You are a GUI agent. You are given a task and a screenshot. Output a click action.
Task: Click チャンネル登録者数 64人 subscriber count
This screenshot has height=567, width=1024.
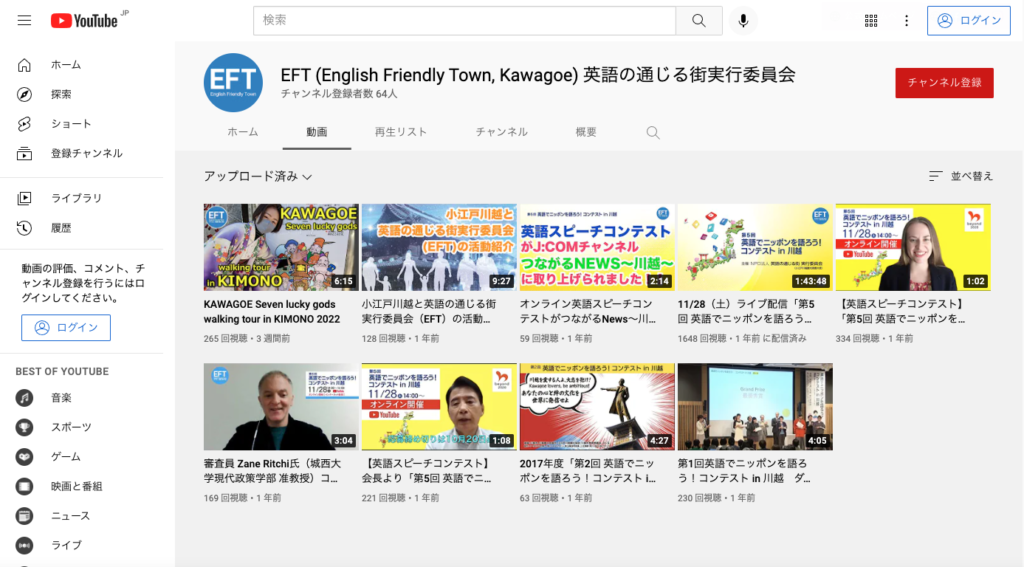point(339,94)
